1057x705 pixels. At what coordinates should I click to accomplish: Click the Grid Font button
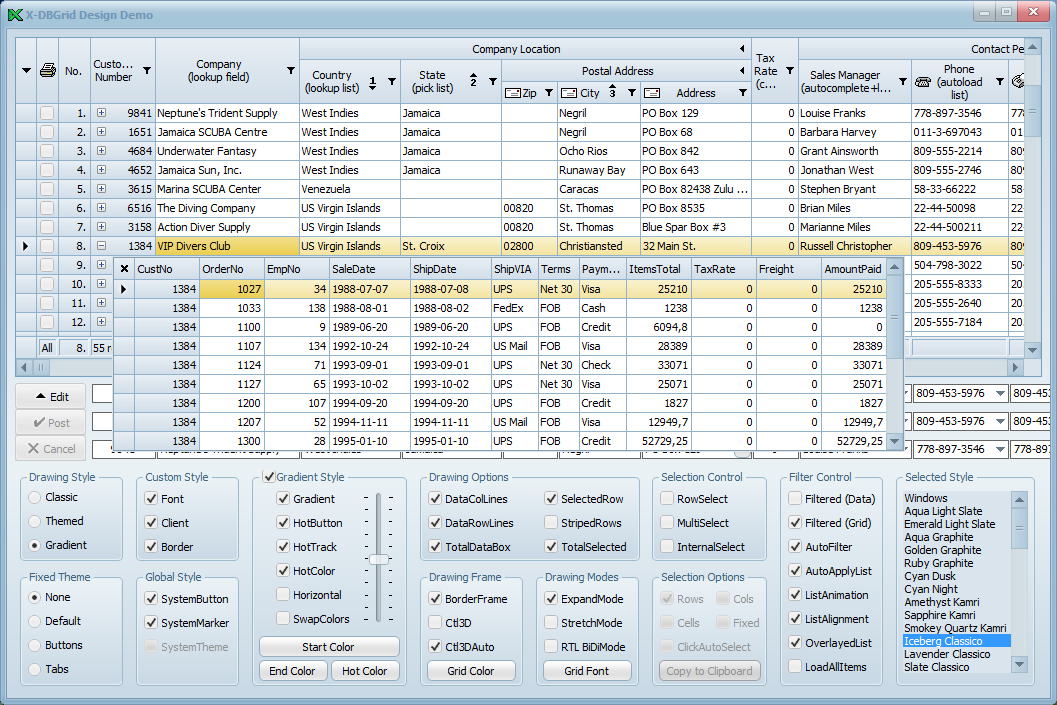[586, 671]
